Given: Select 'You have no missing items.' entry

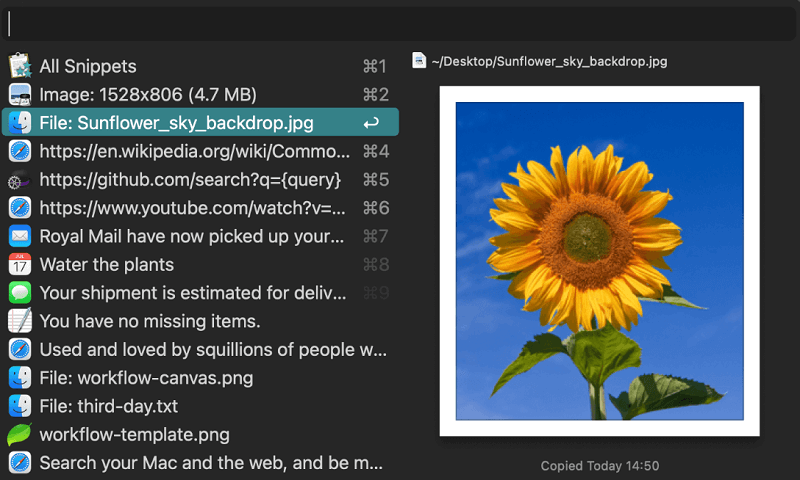Looking at the screenshot, I should [x=150, y=321].
